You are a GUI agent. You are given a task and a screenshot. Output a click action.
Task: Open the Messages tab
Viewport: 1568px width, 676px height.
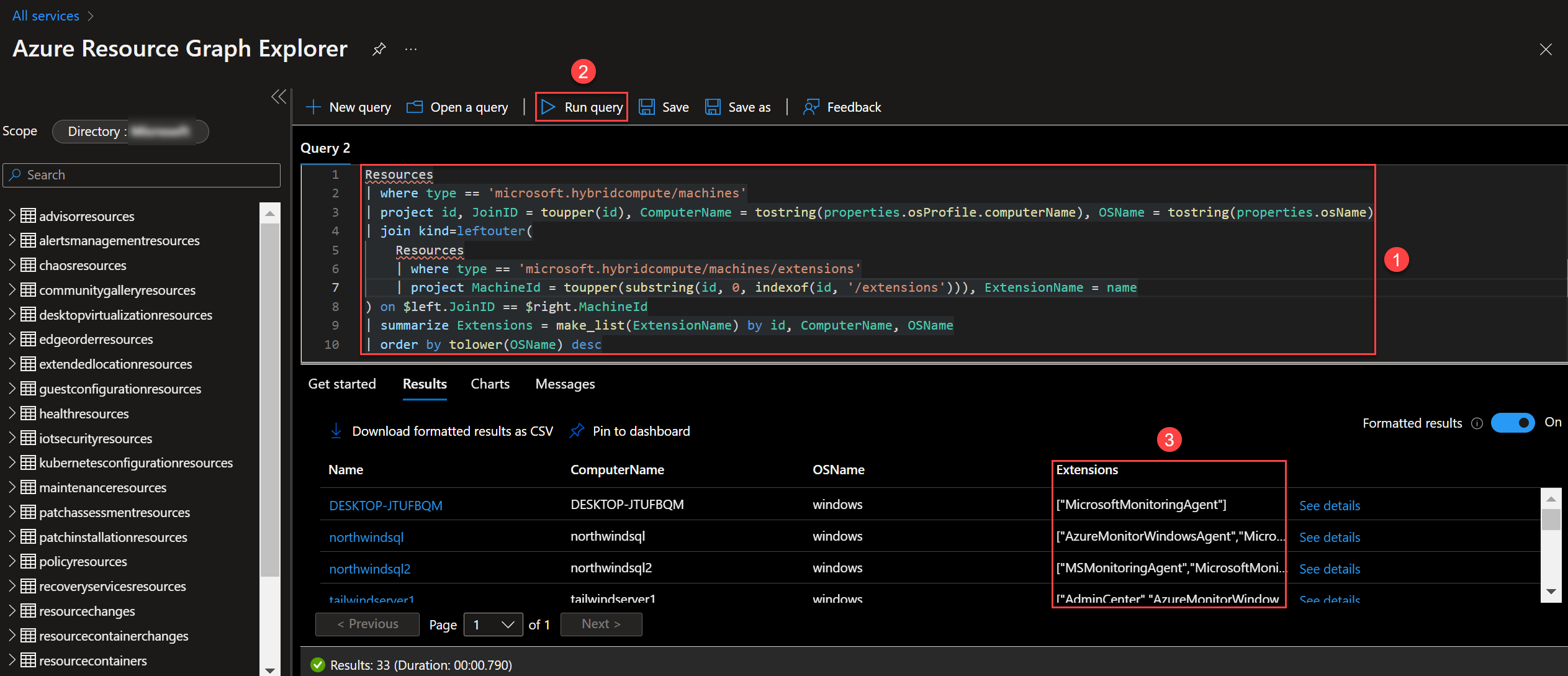[x=565, y=384]
